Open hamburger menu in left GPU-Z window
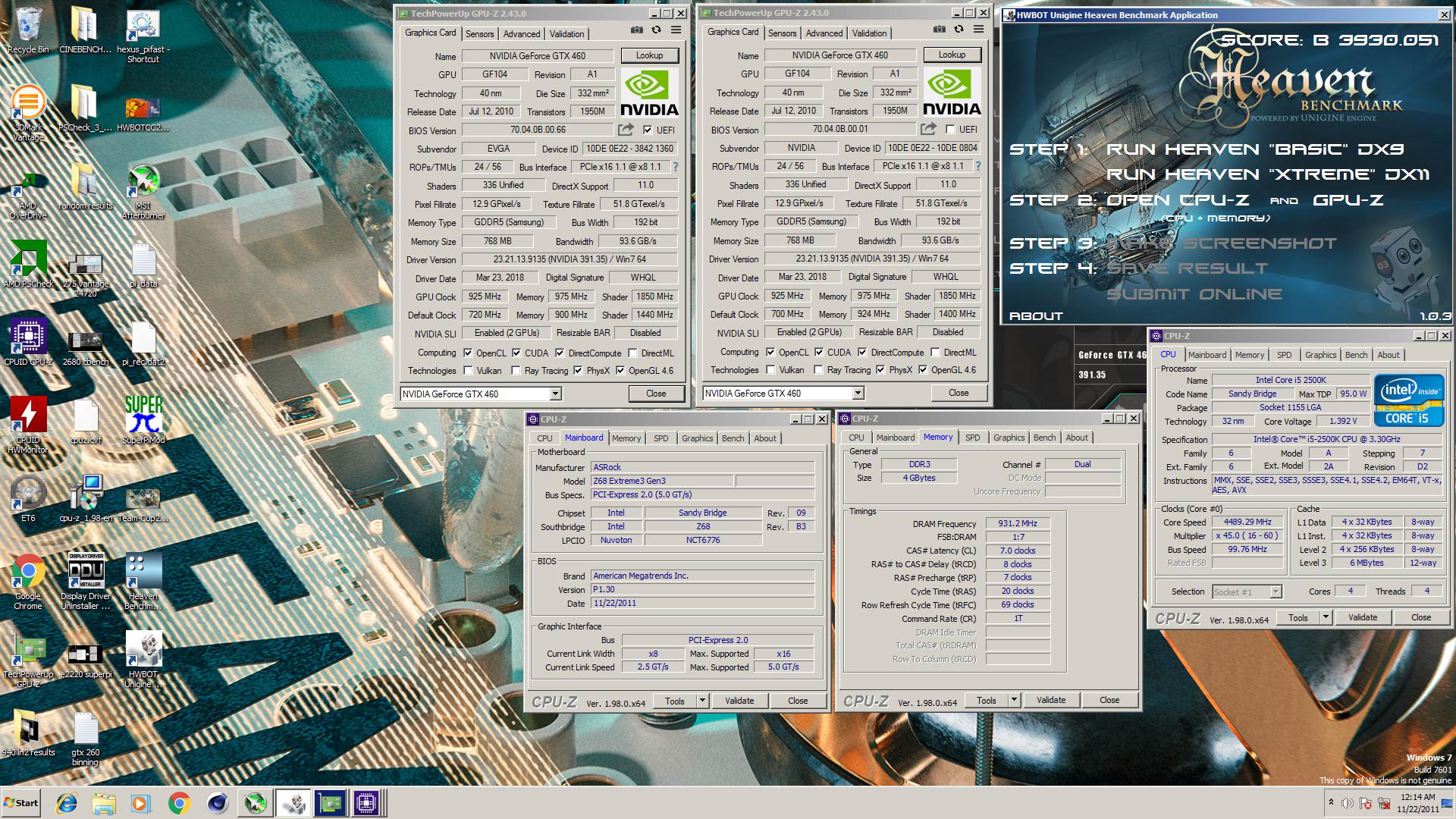 676,30
